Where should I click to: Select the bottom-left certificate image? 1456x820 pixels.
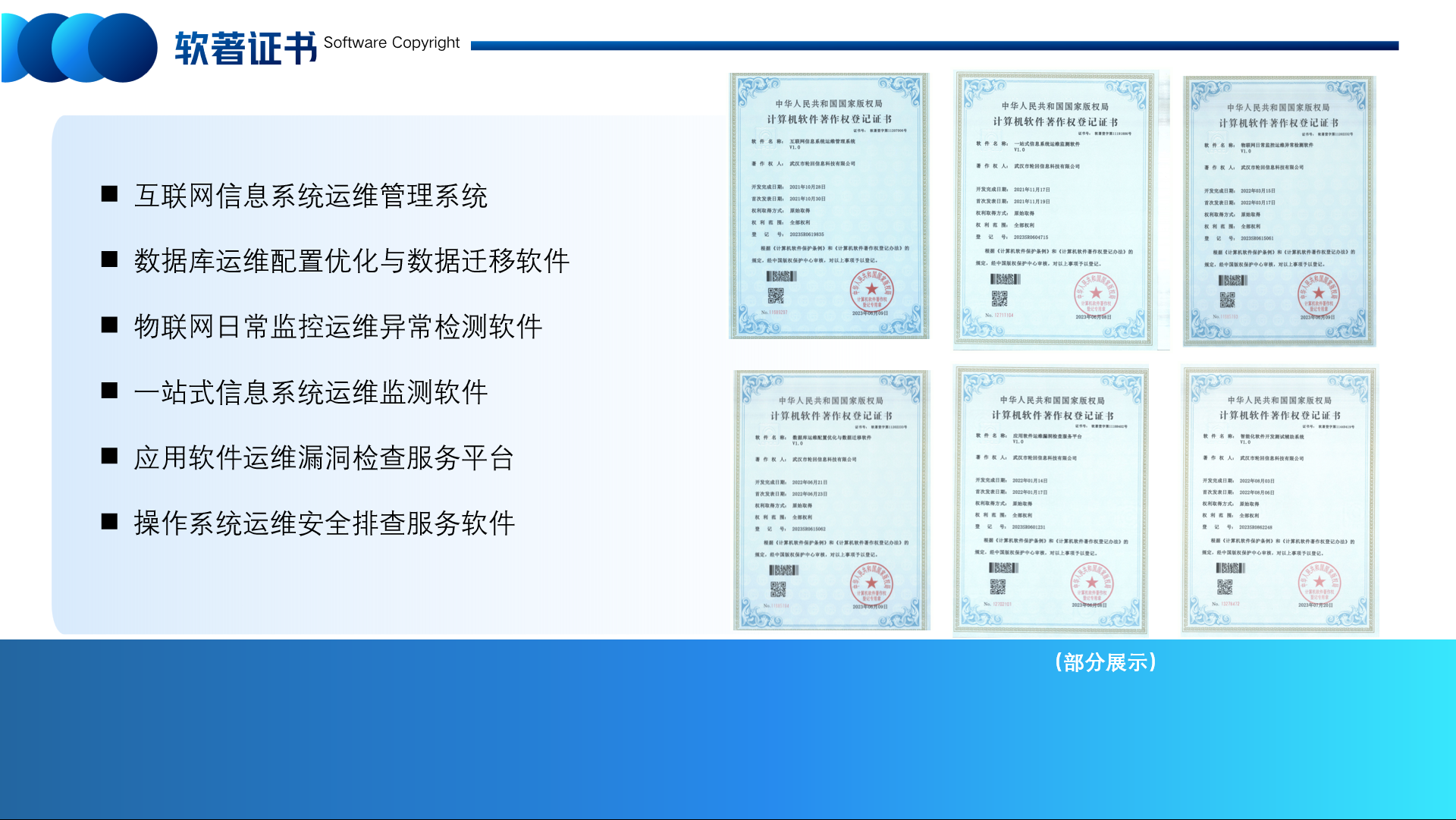point(831,500)
